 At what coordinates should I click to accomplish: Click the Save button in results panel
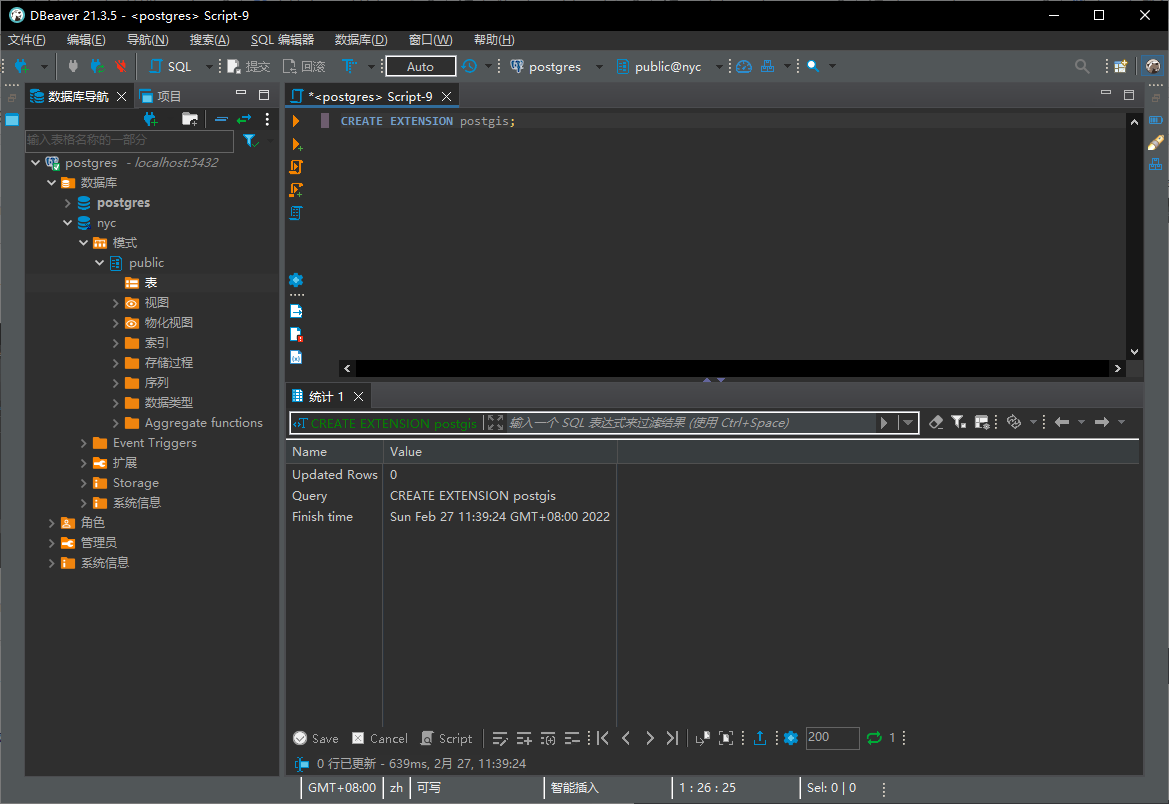(316, 738)
